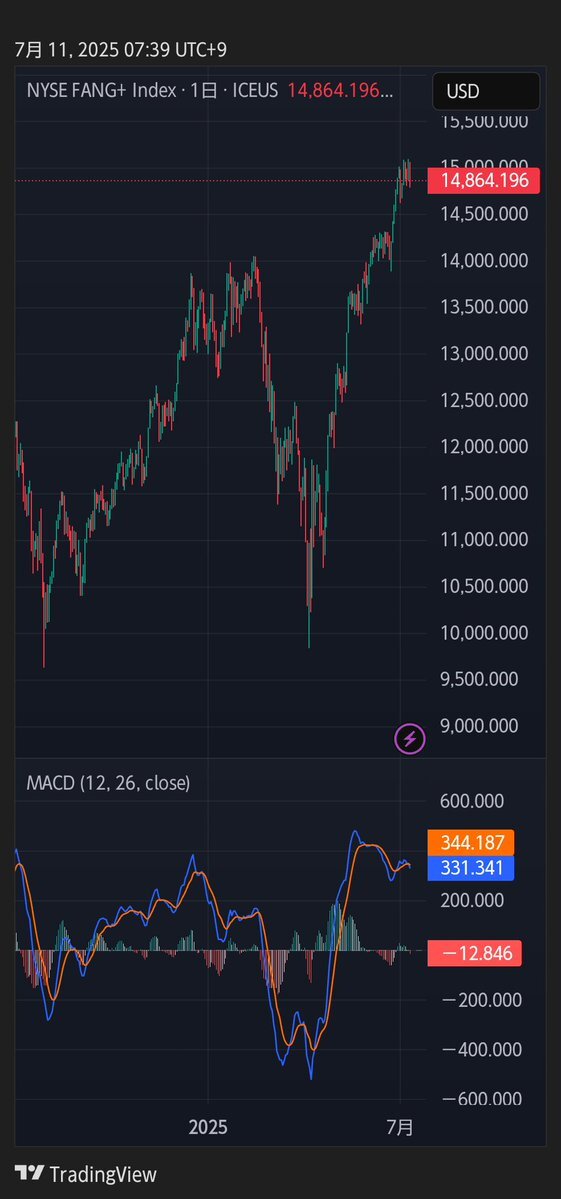Viewport: 561px width, 1199px height.
Task: Click the red −12.846 histogram value label
Action: click(475, 954)
